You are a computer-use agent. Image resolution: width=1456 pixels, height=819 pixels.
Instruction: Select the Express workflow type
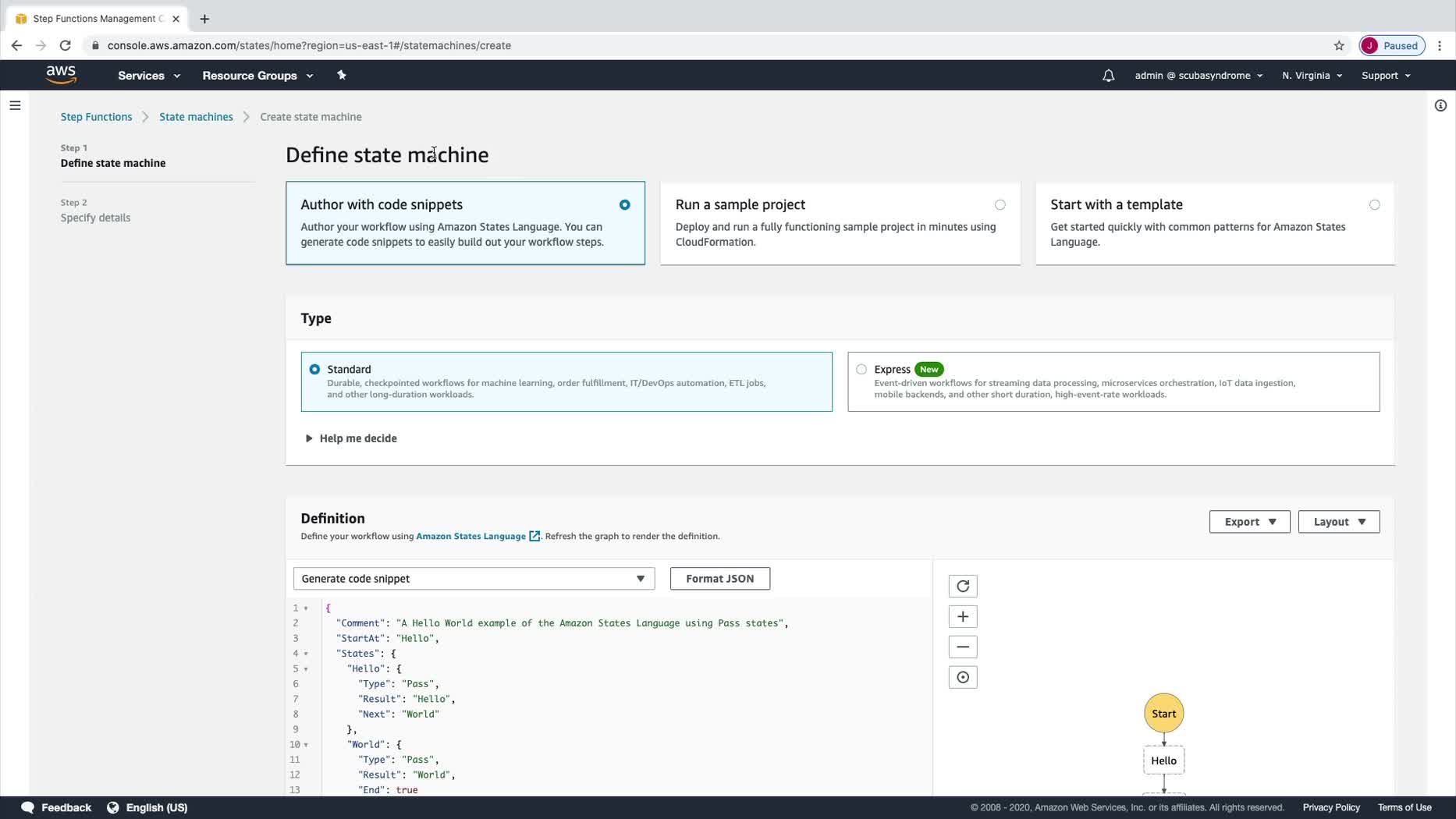click(x=861, y=370)
